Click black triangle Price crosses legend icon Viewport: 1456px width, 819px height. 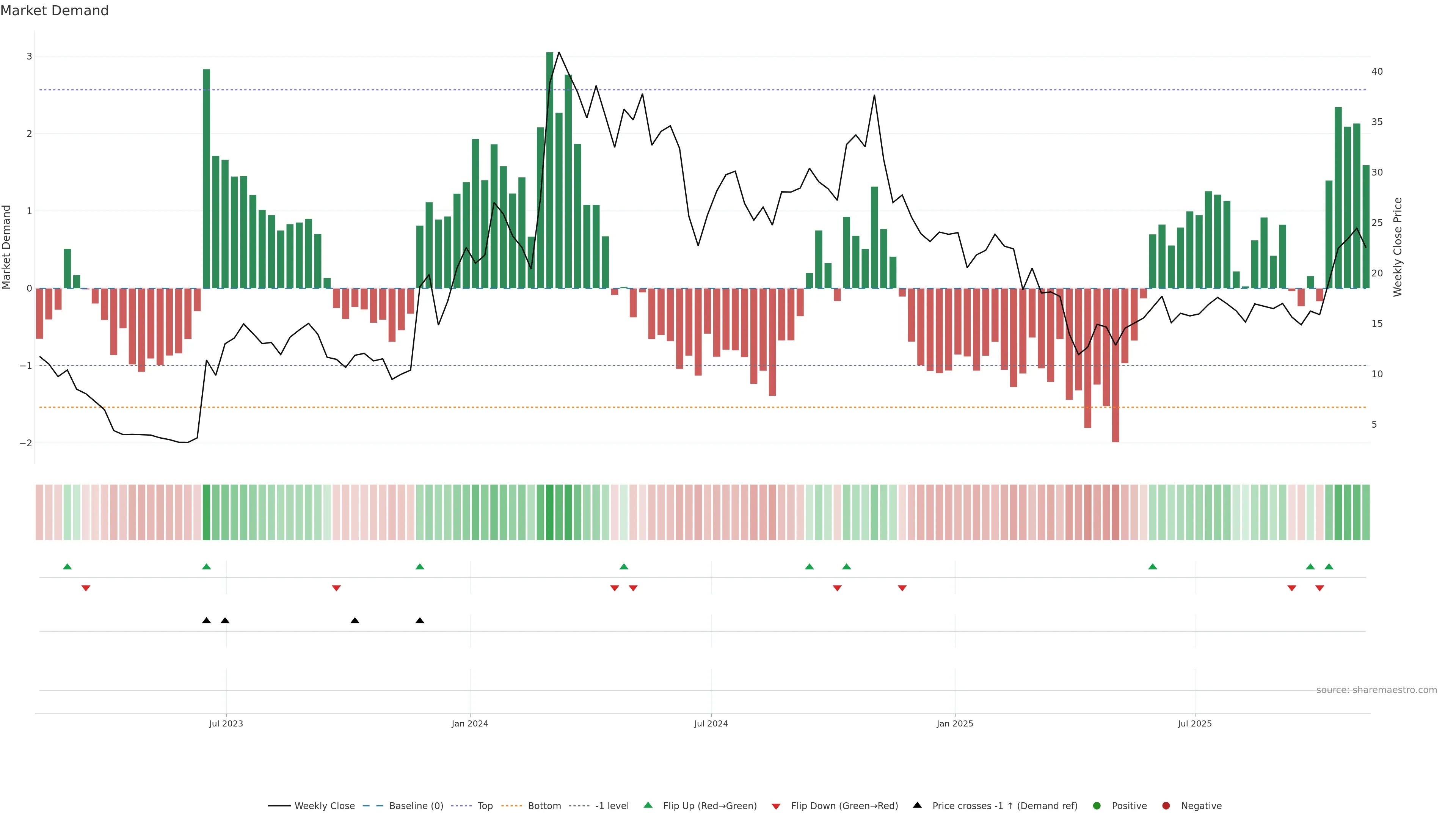917,805
